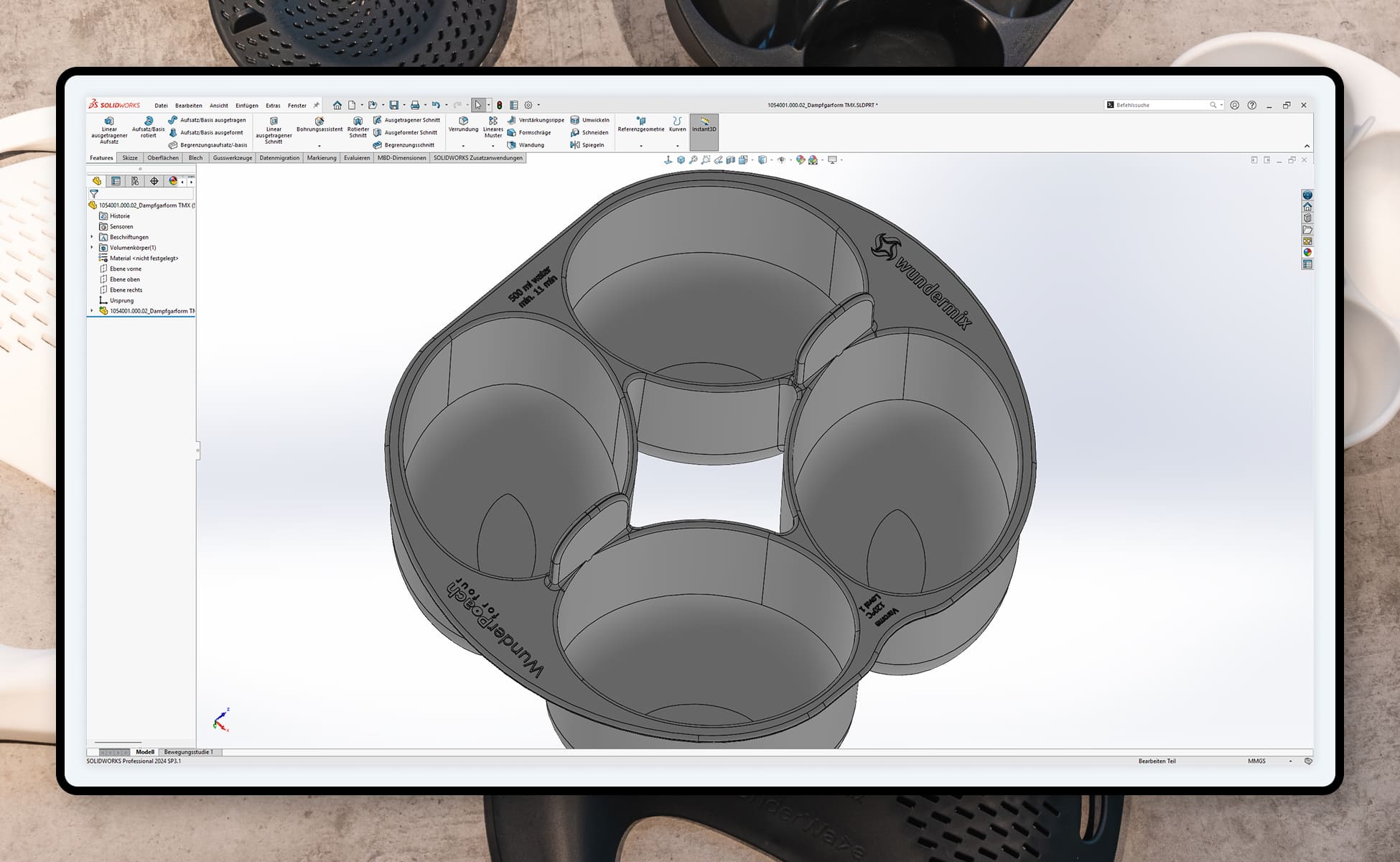
Task: Open Lineares Muster dropdown arrow
Action: pyautogui.click(x=493, y=146)
